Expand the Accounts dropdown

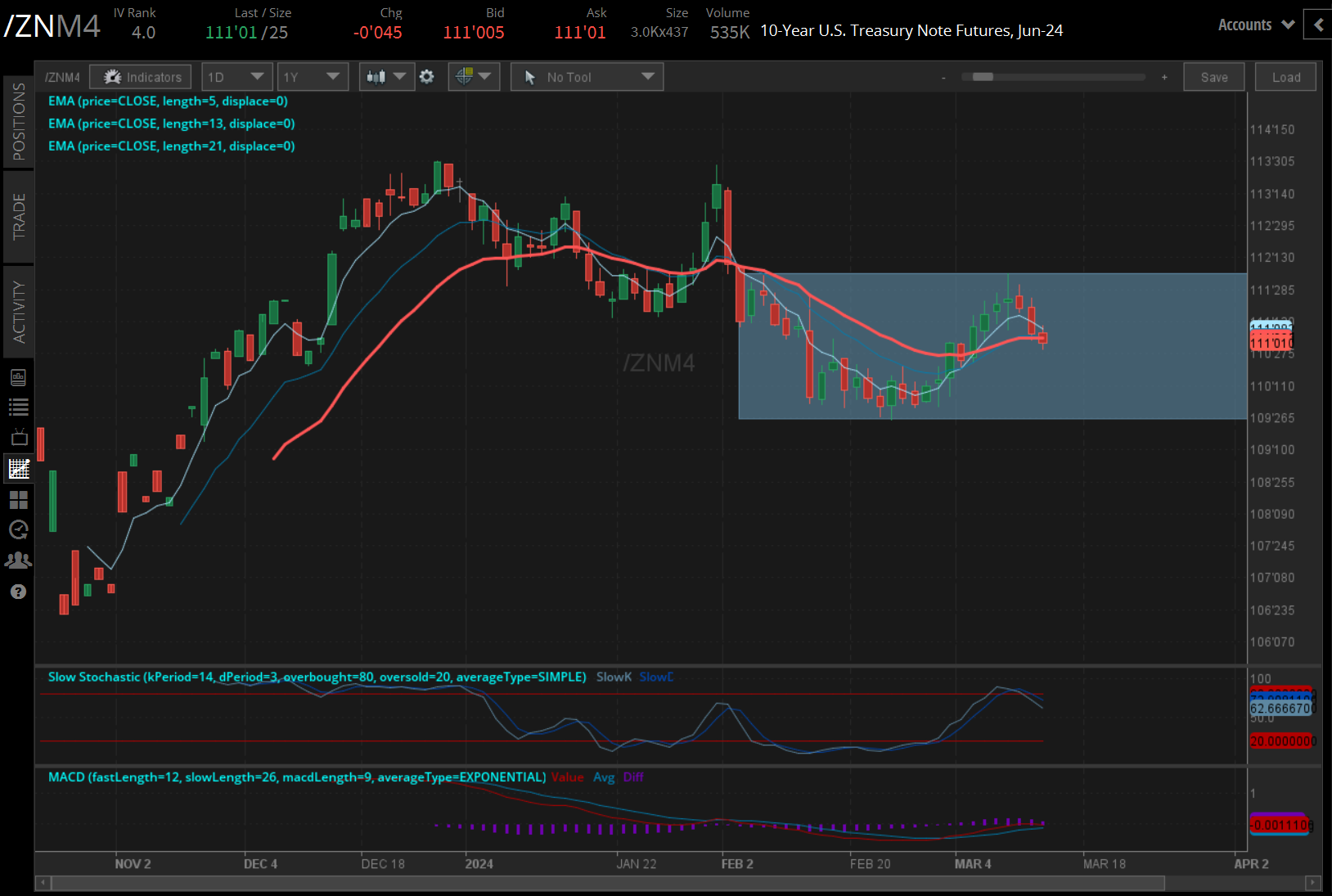click(1256, 25)
